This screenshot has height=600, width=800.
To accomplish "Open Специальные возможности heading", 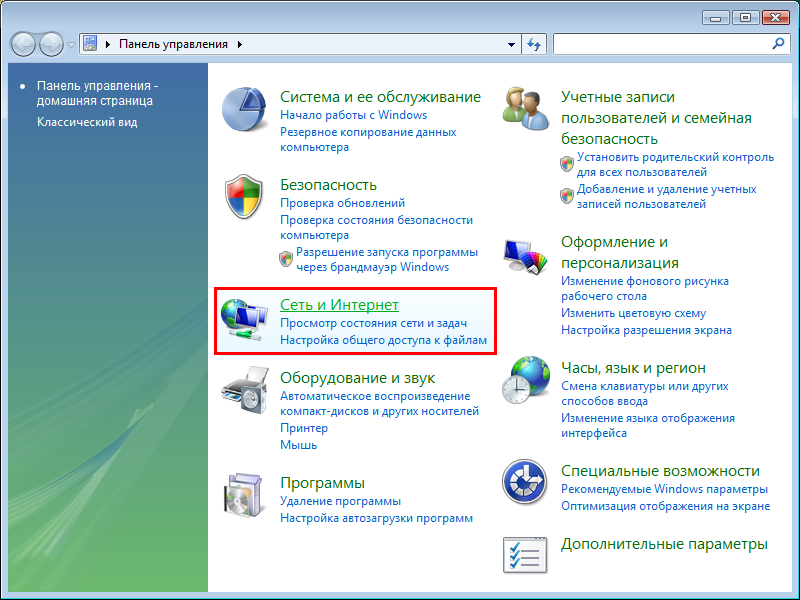I will pos(660,470).
